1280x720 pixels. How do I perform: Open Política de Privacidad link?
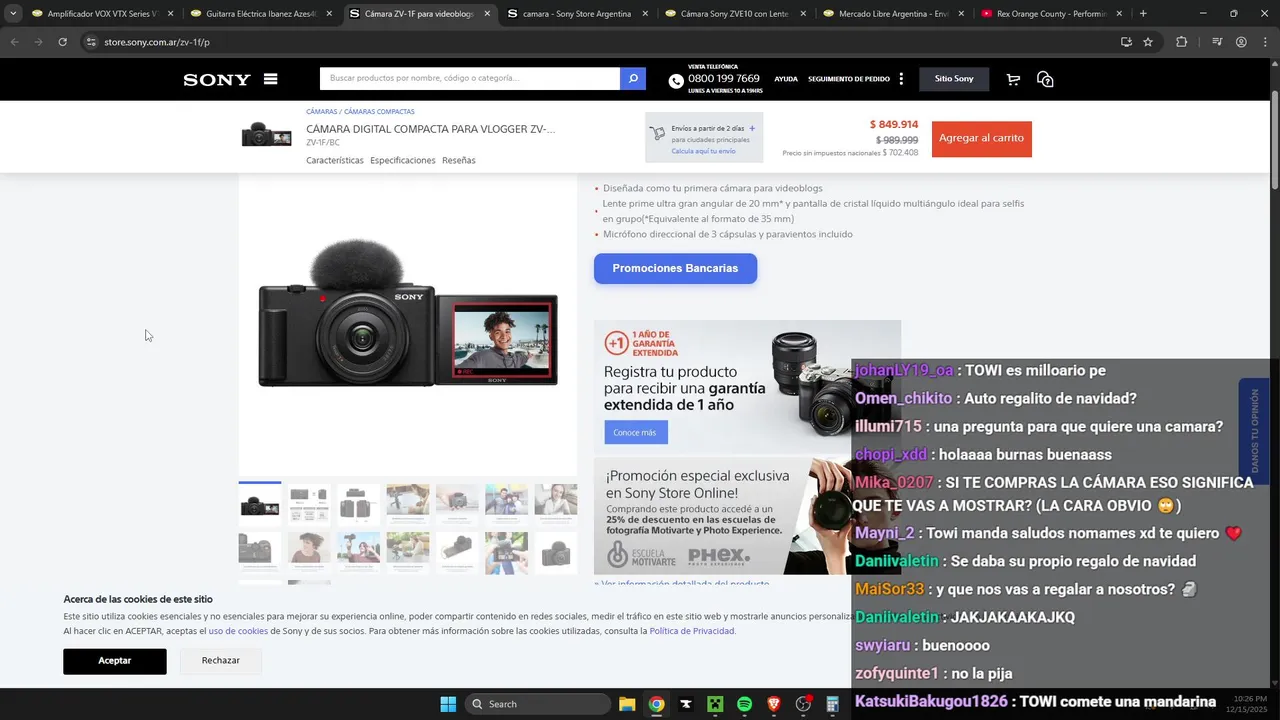(692, 631)
